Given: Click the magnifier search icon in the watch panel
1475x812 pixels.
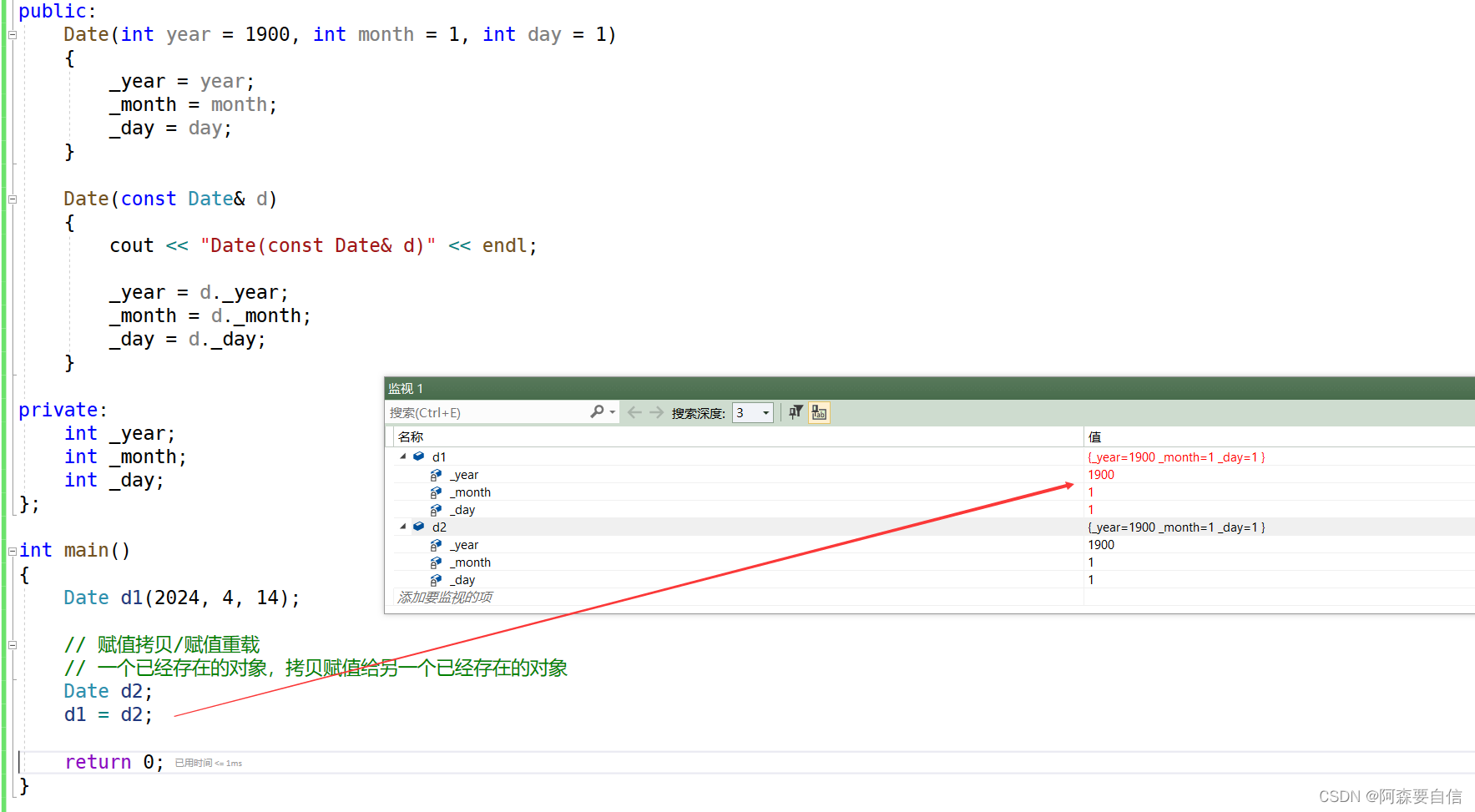Looking at the screenshot, I should pos(597,411).
